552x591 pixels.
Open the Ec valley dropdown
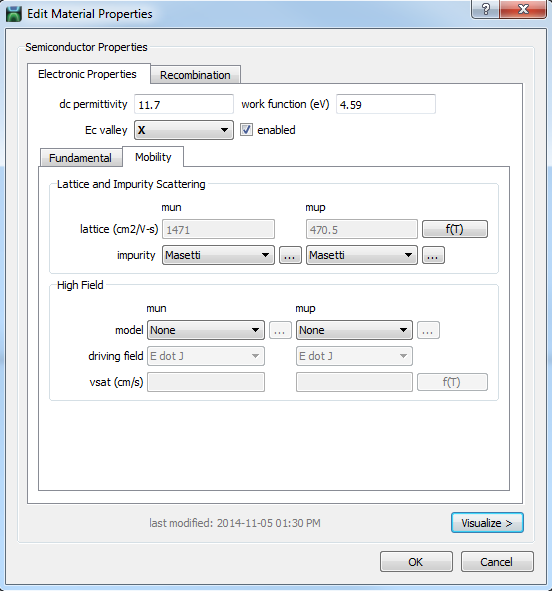pos(184,130)
